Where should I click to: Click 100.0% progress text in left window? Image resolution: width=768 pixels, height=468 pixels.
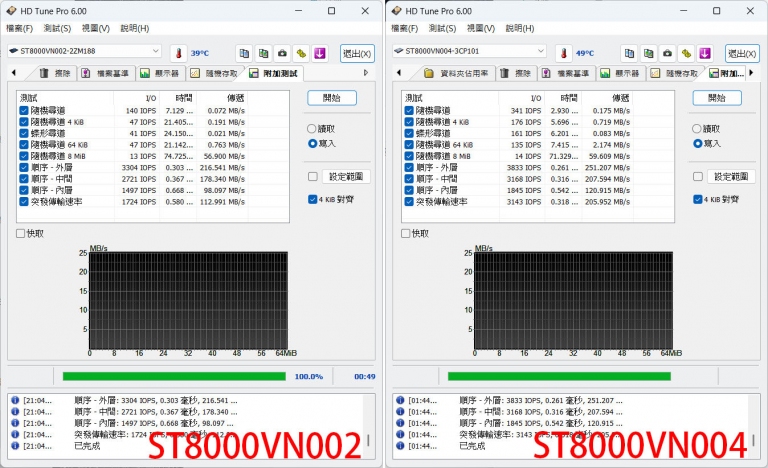click(309, 376)
